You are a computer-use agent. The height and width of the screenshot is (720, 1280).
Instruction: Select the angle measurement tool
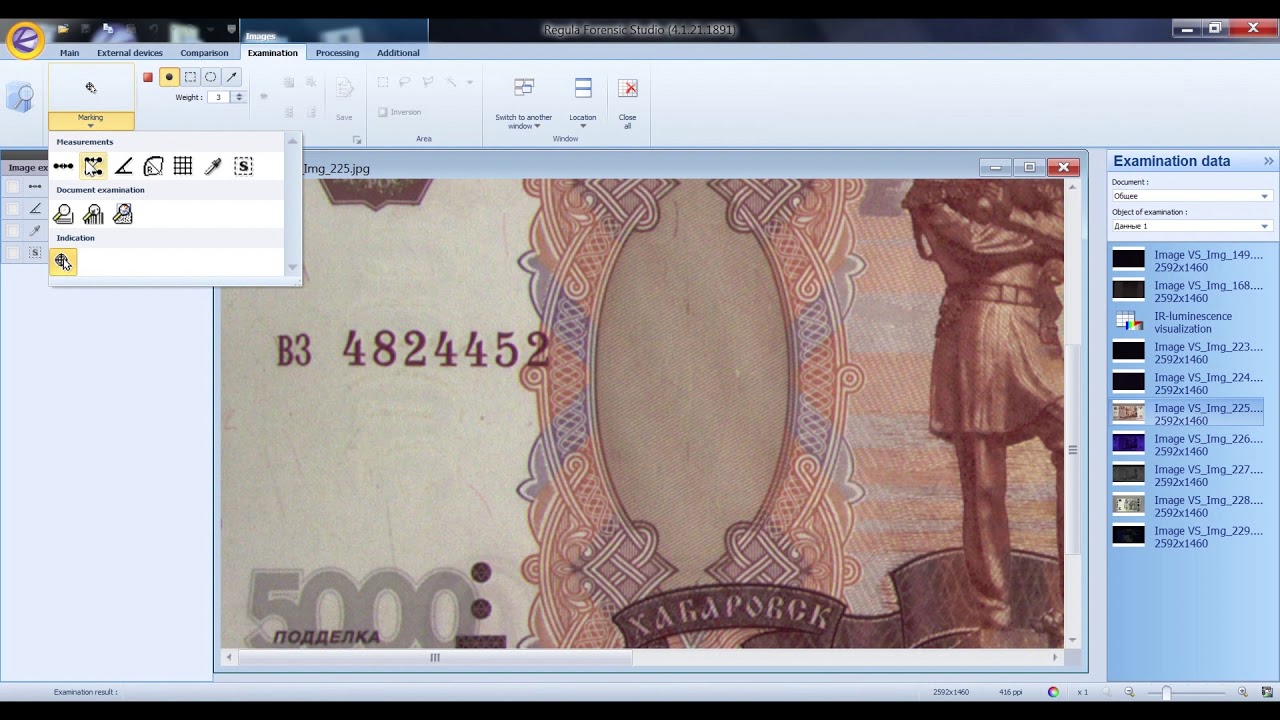point(123,166)
